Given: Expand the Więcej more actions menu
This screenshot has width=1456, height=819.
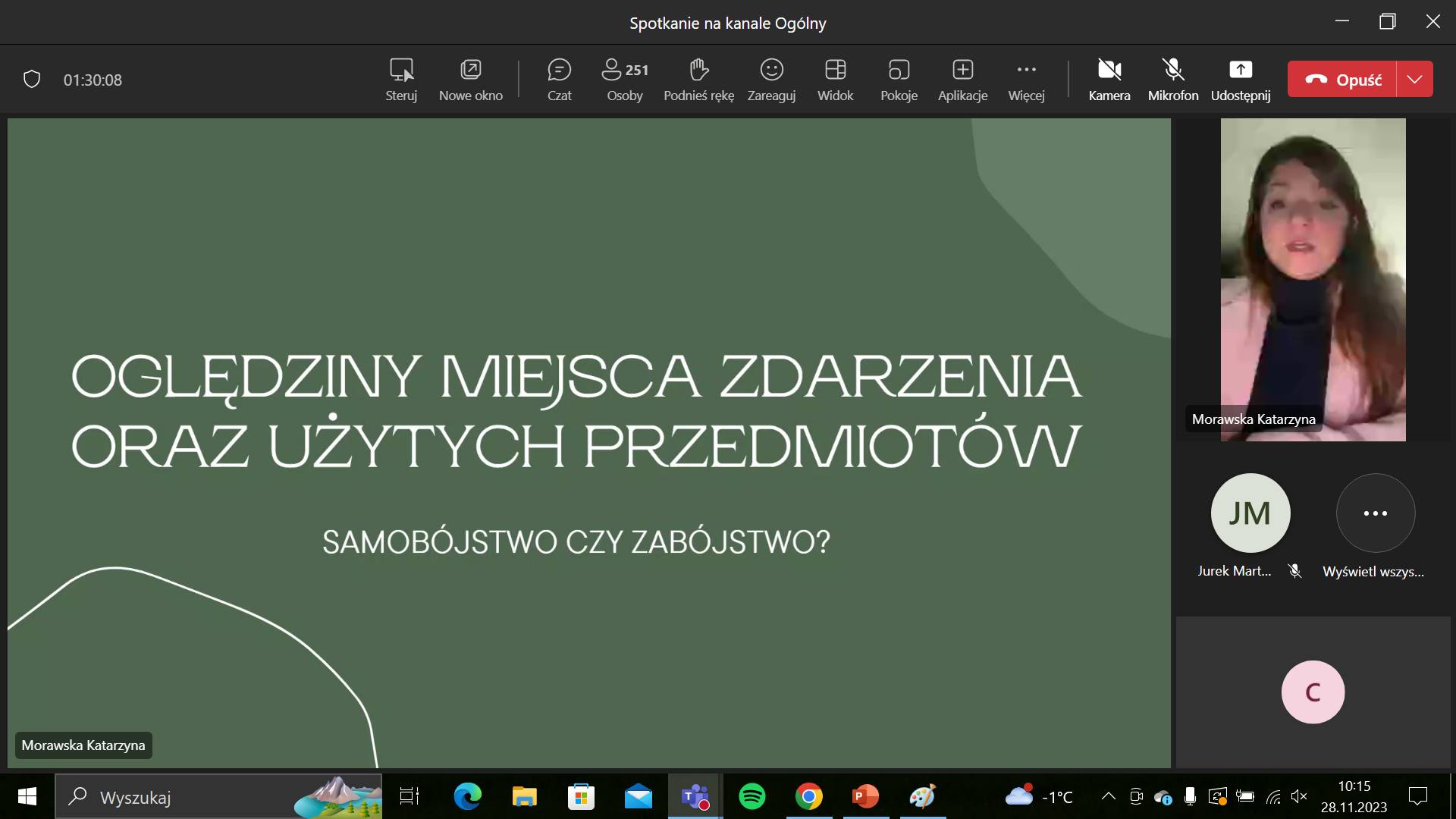Looking at the screenshot, I should coord(1026,79).
